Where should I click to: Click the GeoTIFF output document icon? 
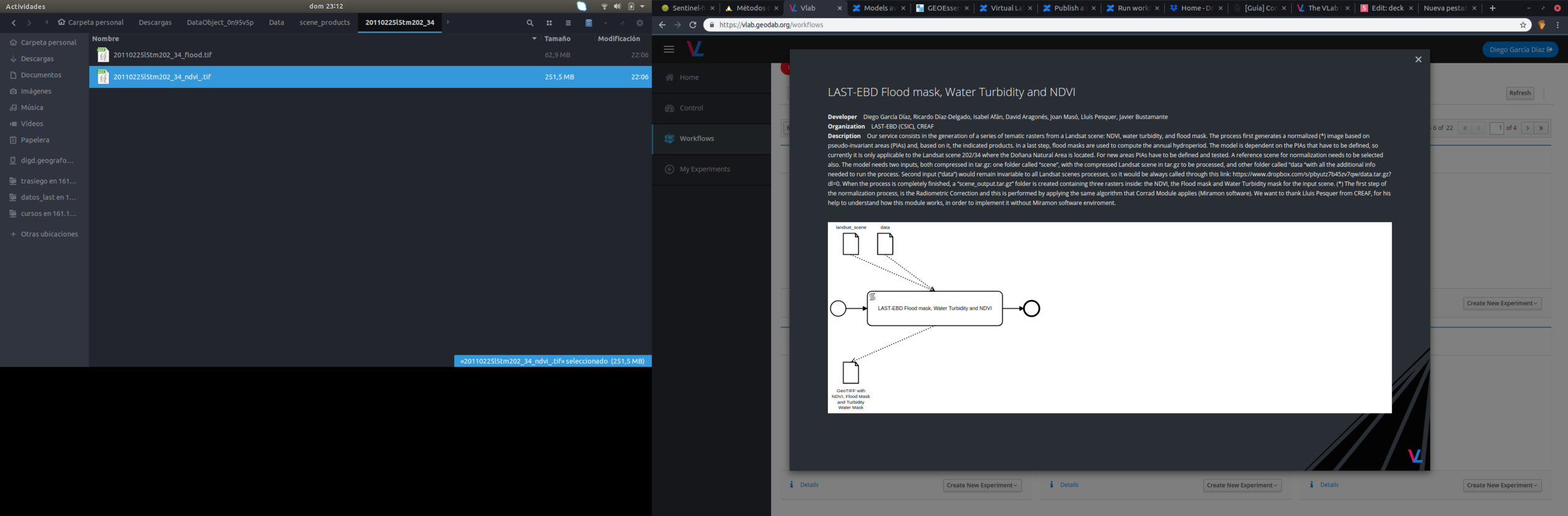(x=850, y=372)
